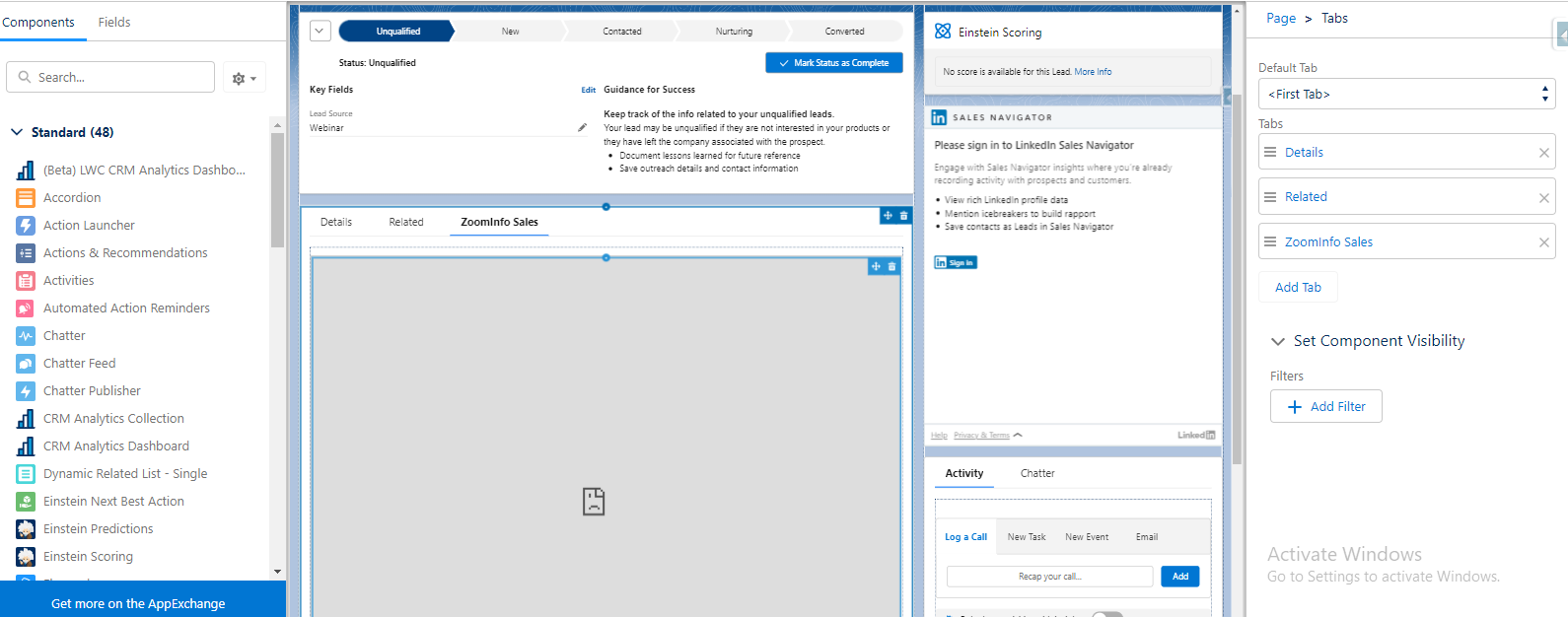Click the Add Tab button

1298,288
